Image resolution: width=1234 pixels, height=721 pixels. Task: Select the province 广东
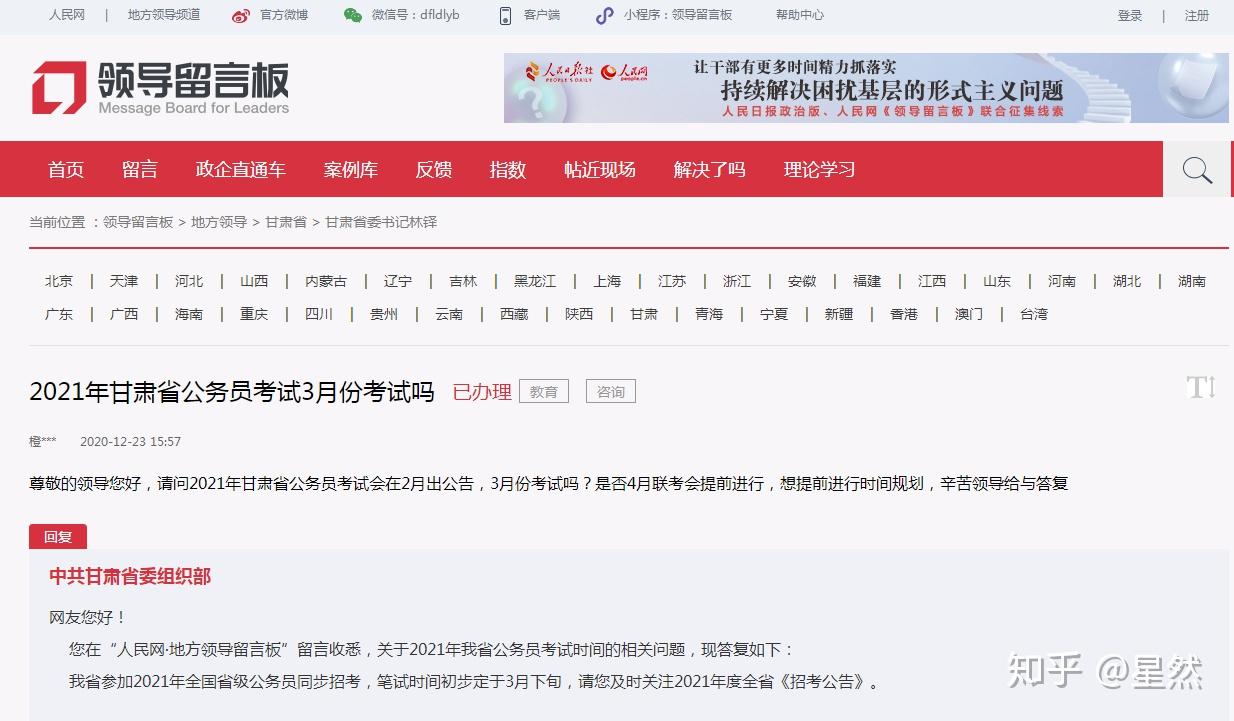(x=59, y=314)
